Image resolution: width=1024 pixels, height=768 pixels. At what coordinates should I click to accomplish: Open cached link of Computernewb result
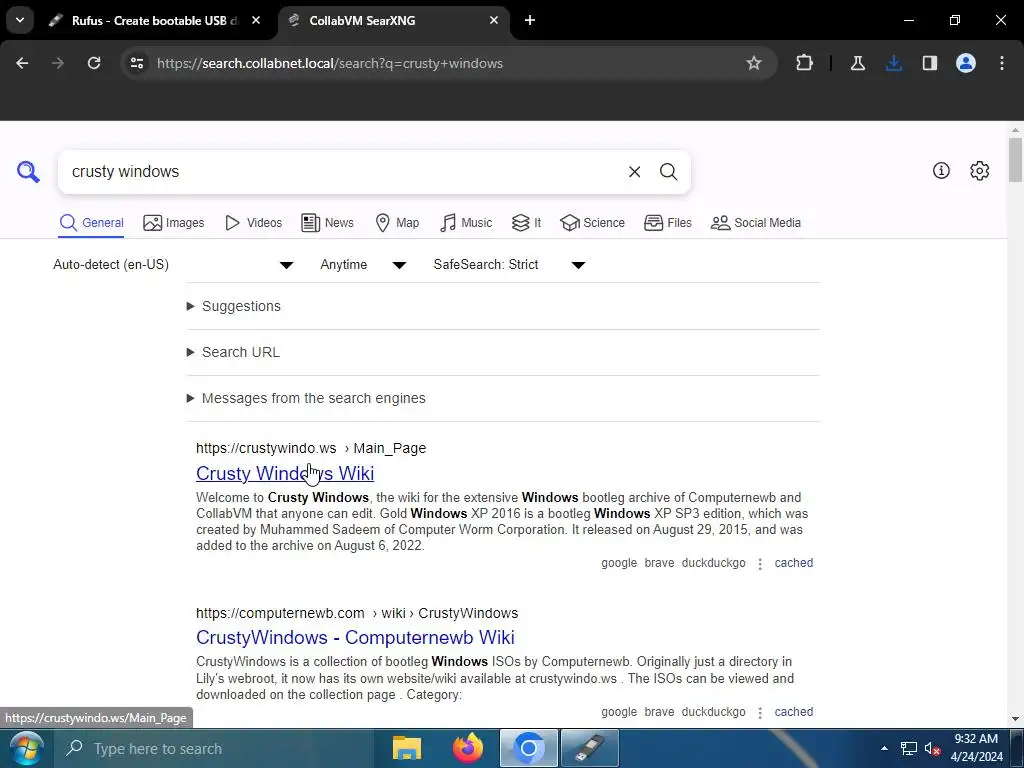793,712
